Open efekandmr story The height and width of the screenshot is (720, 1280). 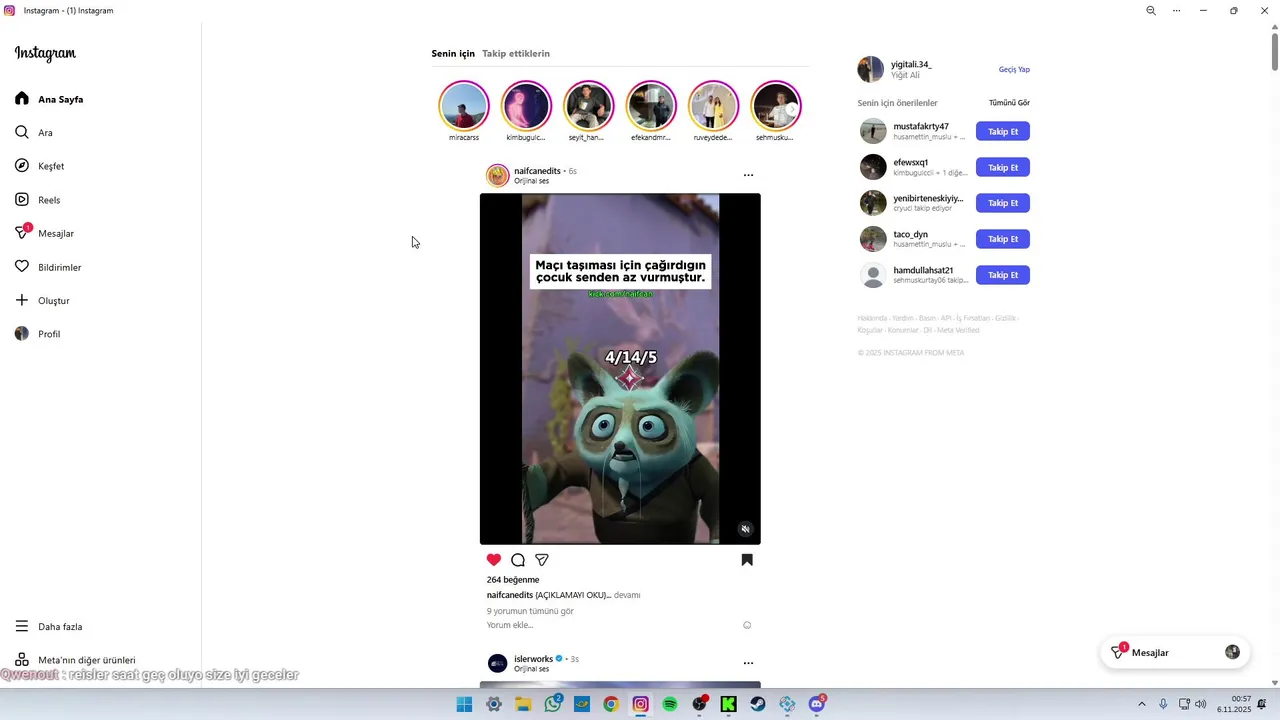click(651, 106)
